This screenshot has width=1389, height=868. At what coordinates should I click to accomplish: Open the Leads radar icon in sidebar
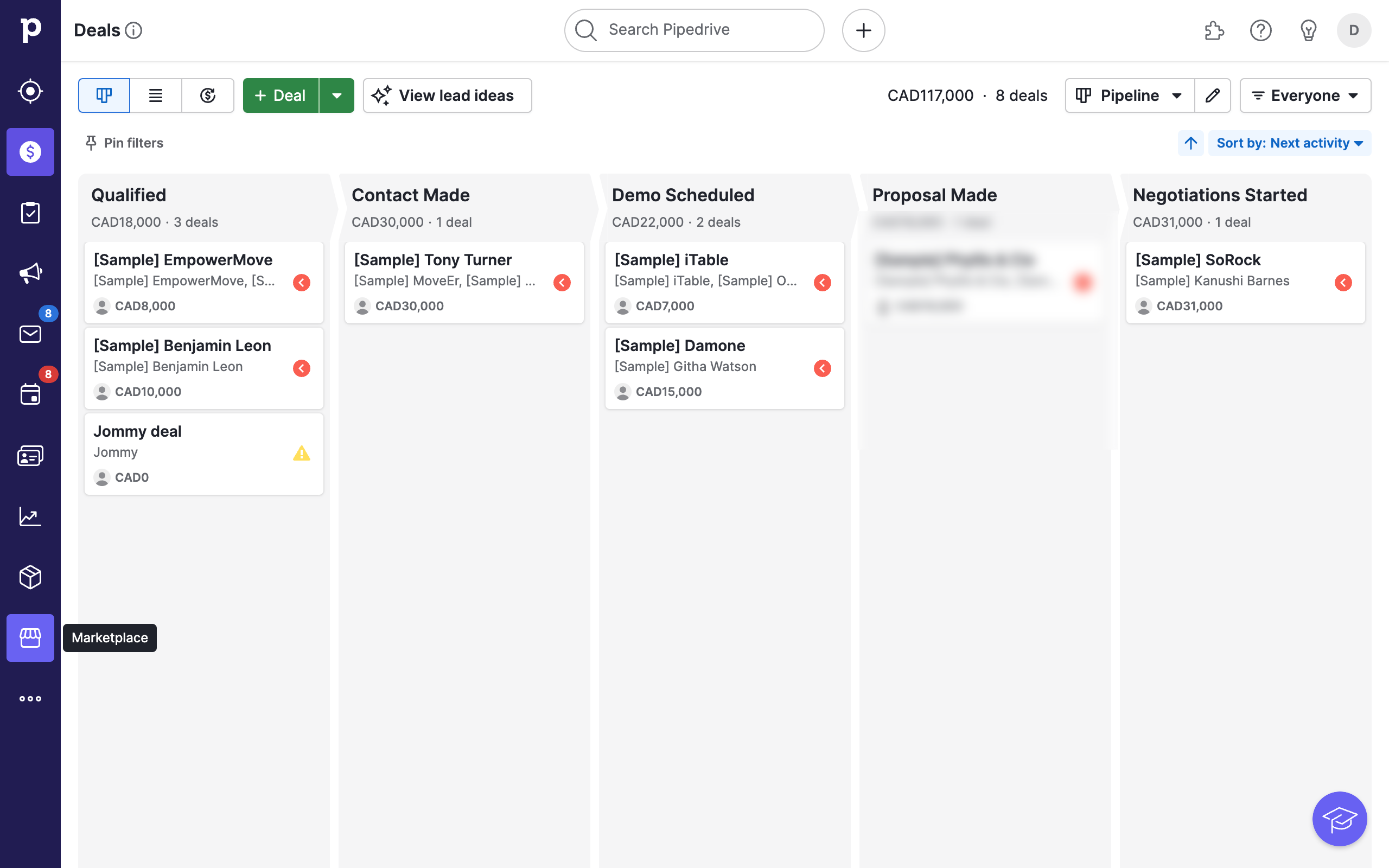30,91
